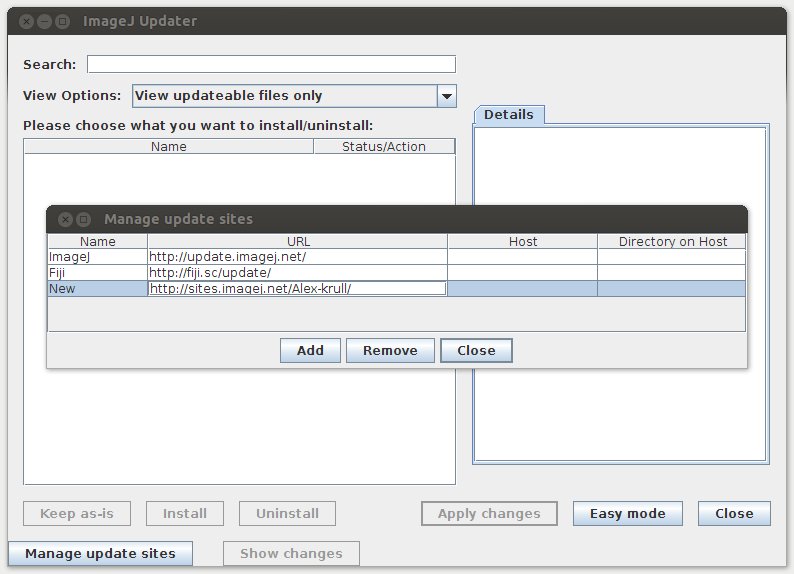Viewport: 794px width, 574px height.
Task: Close the ImageJ Updater window via title bar
Action: click(x=27, y=21)
